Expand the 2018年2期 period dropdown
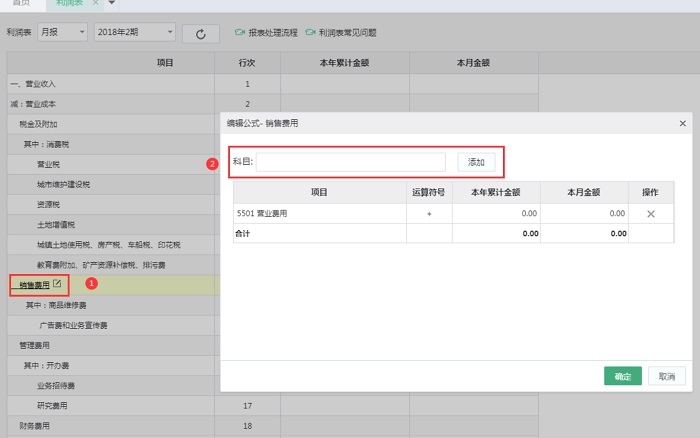The image size is (700, 438). [135, 33]
